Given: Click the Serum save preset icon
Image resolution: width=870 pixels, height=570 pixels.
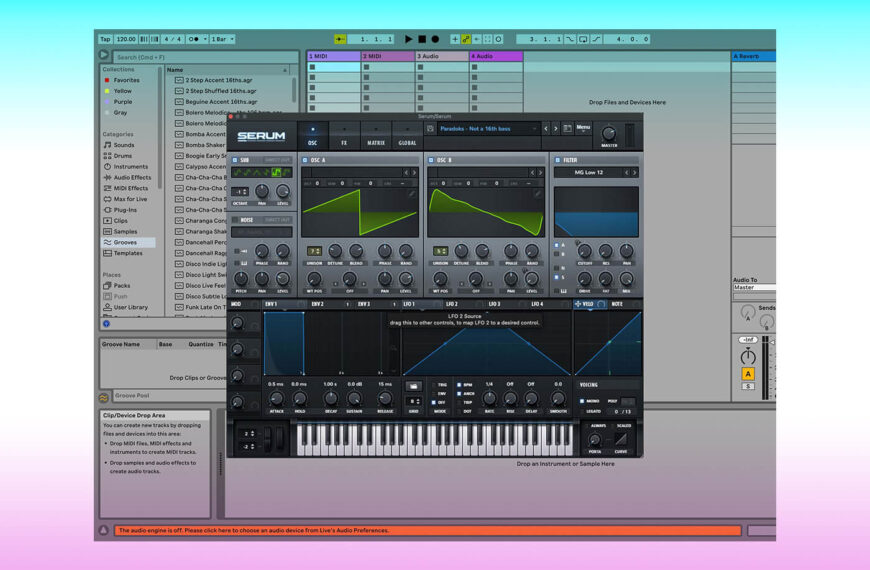Looking at the screenshot, I should [x=431, y=129].
